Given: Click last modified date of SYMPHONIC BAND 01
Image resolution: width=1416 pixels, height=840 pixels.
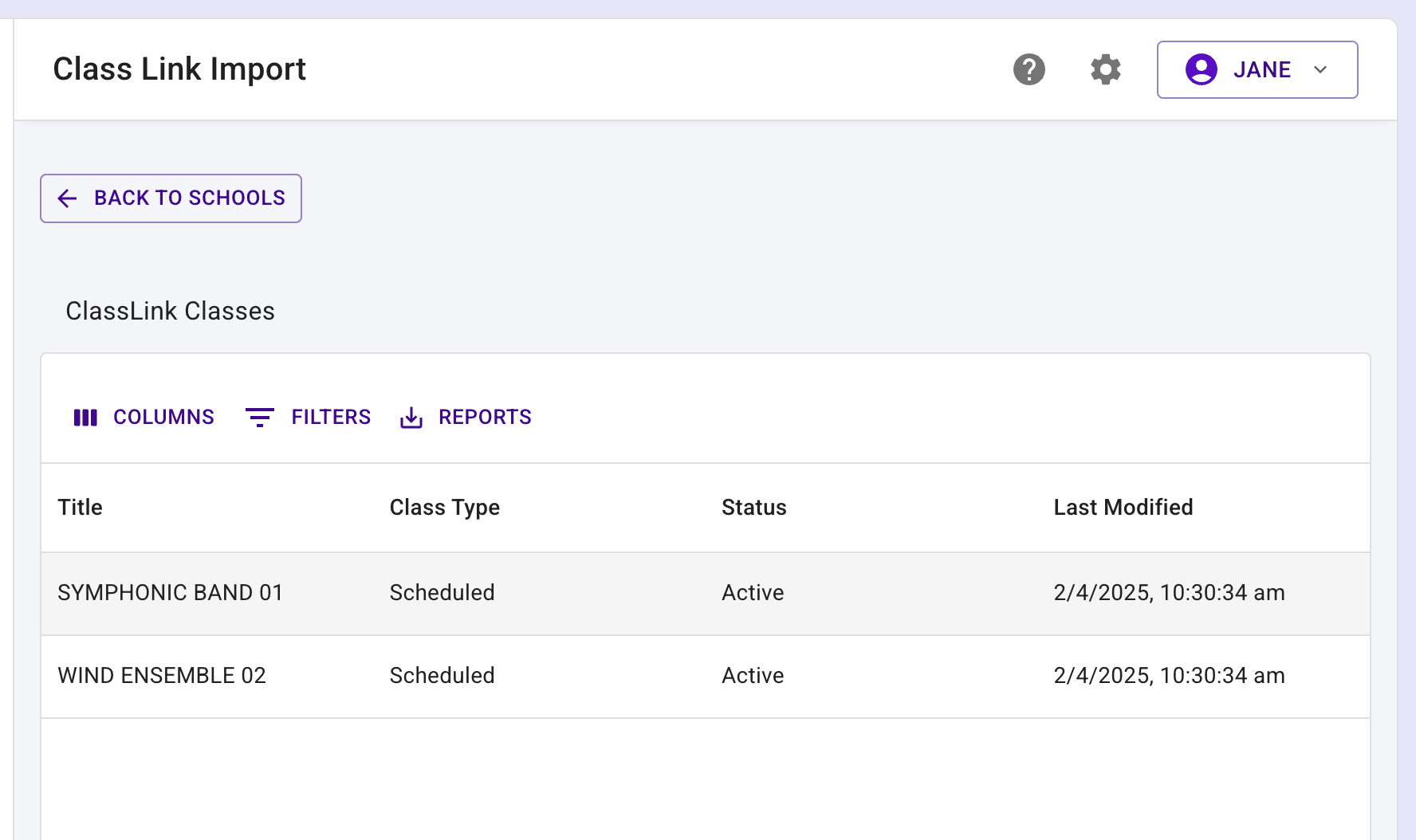Looking at the screenshot, I should coord(1169,593).
